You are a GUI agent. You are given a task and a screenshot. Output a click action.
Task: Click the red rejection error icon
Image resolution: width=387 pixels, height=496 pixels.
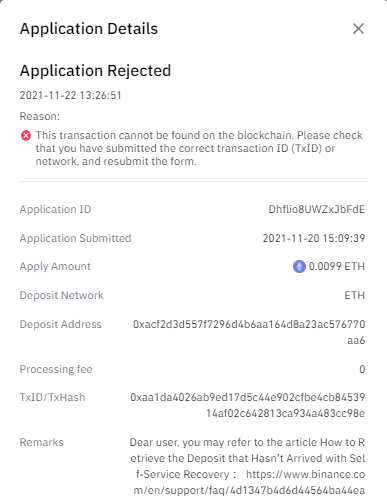pos(26,136)
